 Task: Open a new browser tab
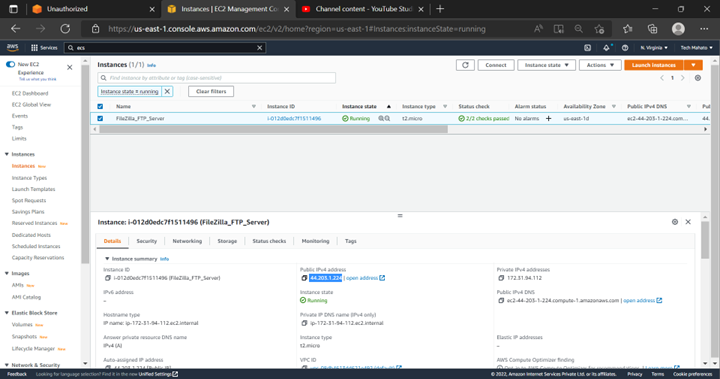[x=440, y=9]
